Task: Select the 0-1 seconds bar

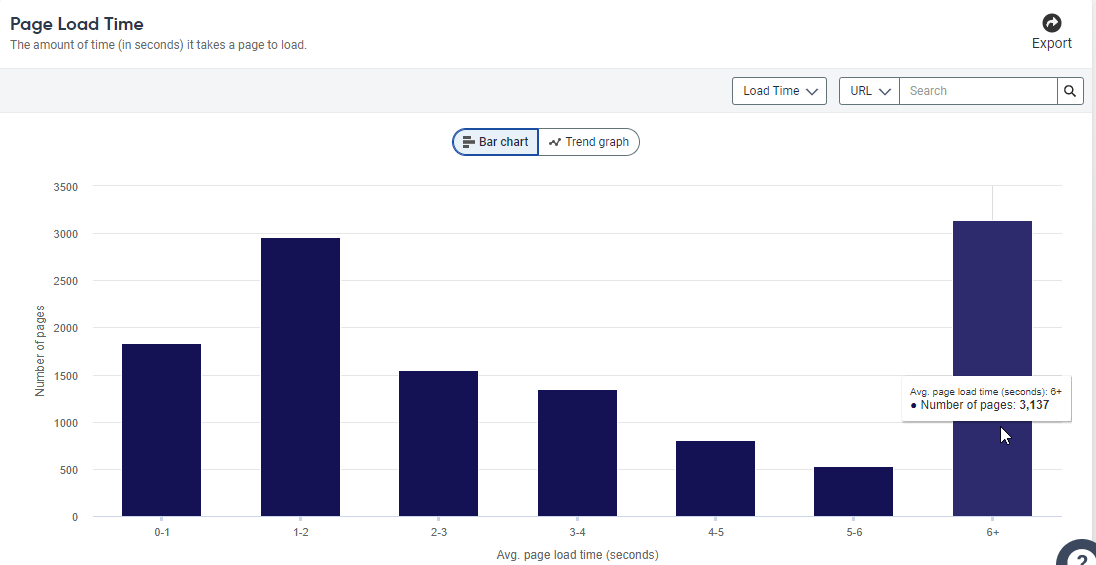Action: (161, 430)
